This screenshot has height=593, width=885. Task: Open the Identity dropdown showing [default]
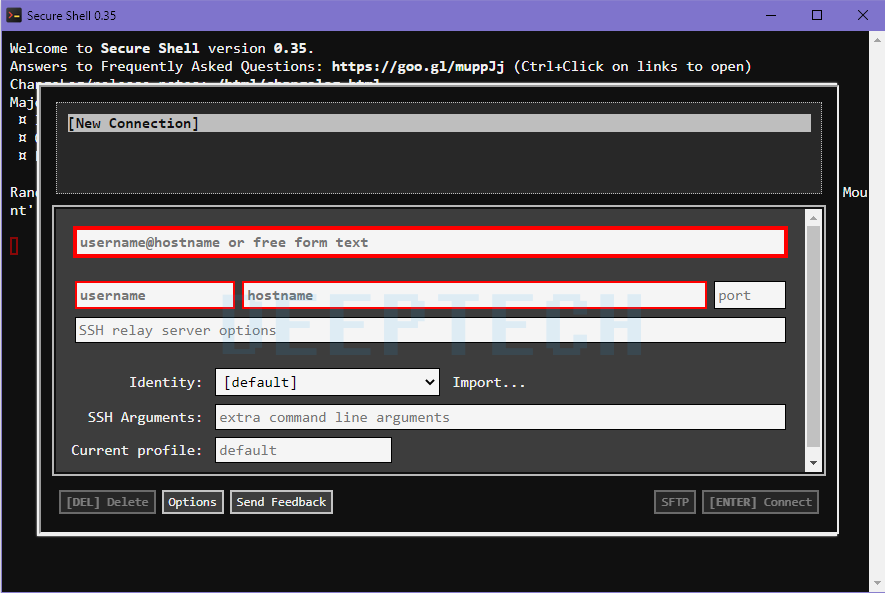pyautogui.click(x=327, y=382)
